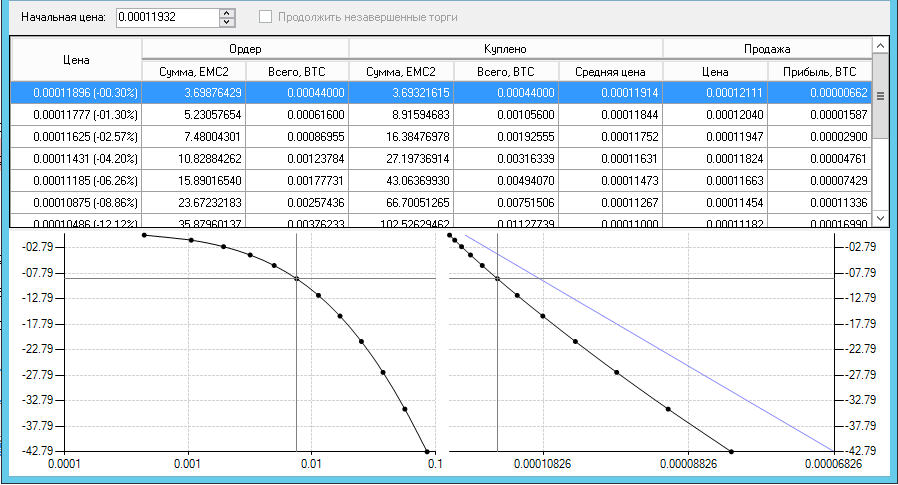898x485 pixels.
Task: Click the highlighted crosshair point on left chart
Action: pos(296,279)
